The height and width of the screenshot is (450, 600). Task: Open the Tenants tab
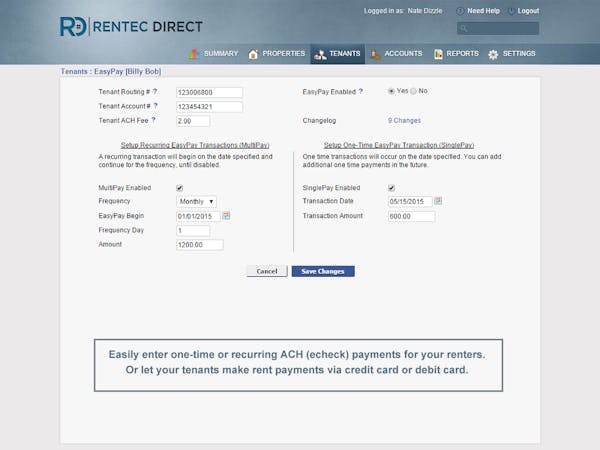pyautogui.click(x=337, y=54)
